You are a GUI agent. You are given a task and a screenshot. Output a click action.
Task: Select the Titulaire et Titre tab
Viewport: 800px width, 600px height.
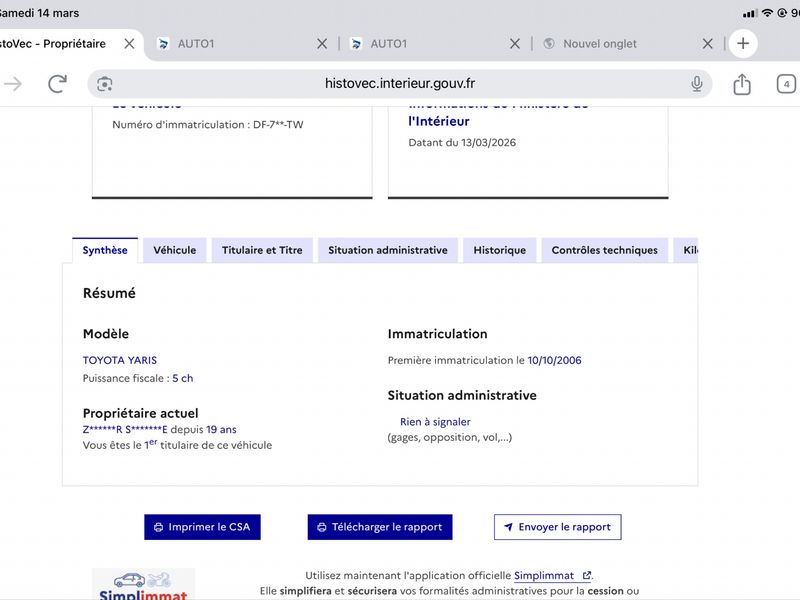262,250
